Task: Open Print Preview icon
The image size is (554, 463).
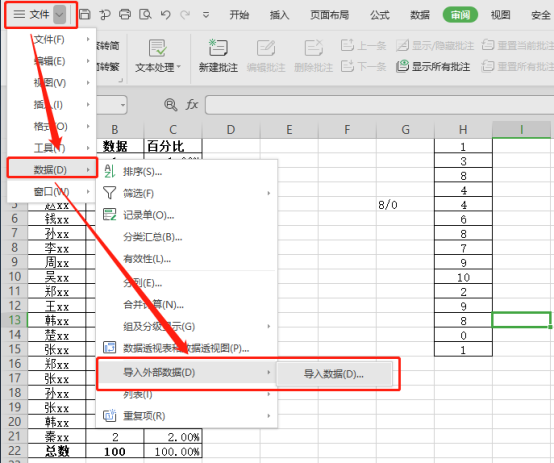Action: pyautogui.click(x=145, y=14)
